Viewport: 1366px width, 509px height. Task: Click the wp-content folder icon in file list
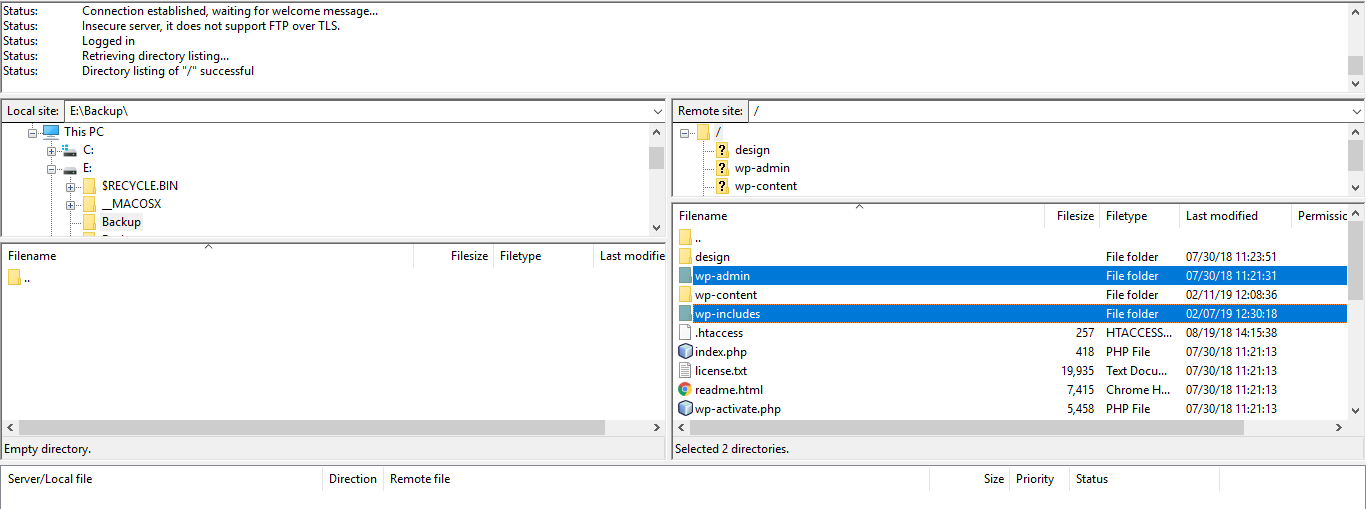tap(685, 295)
